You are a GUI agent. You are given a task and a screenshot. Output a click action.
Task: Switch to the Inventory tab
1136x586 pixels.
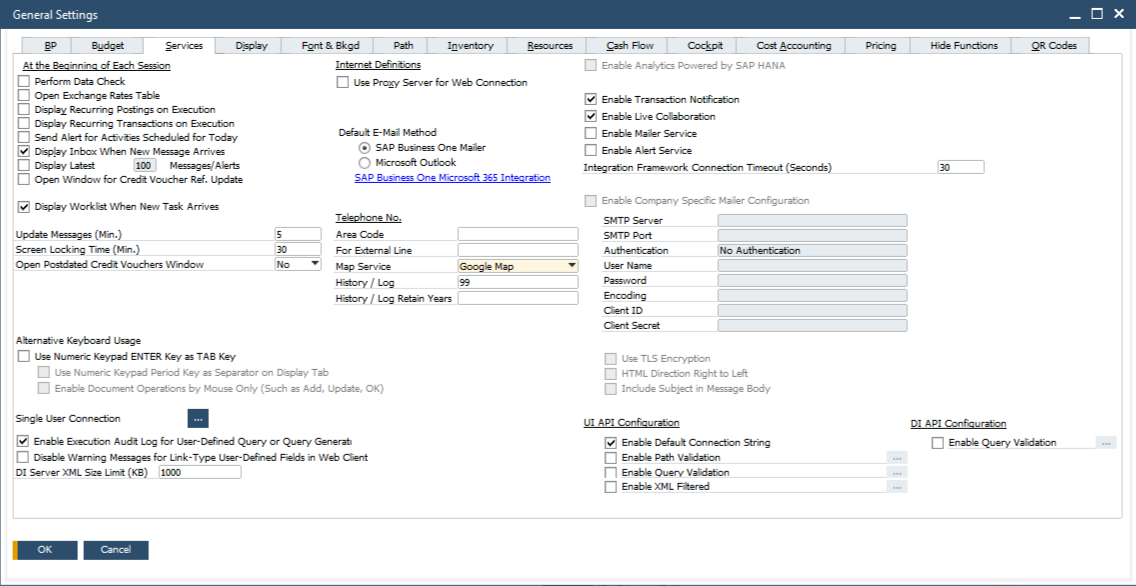(470, 46)
